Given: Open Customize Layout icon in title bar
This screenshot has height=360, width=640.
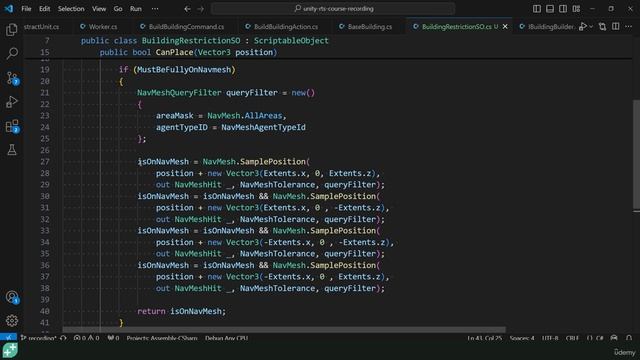Looking at the screenshot, I should coord(576,9).
